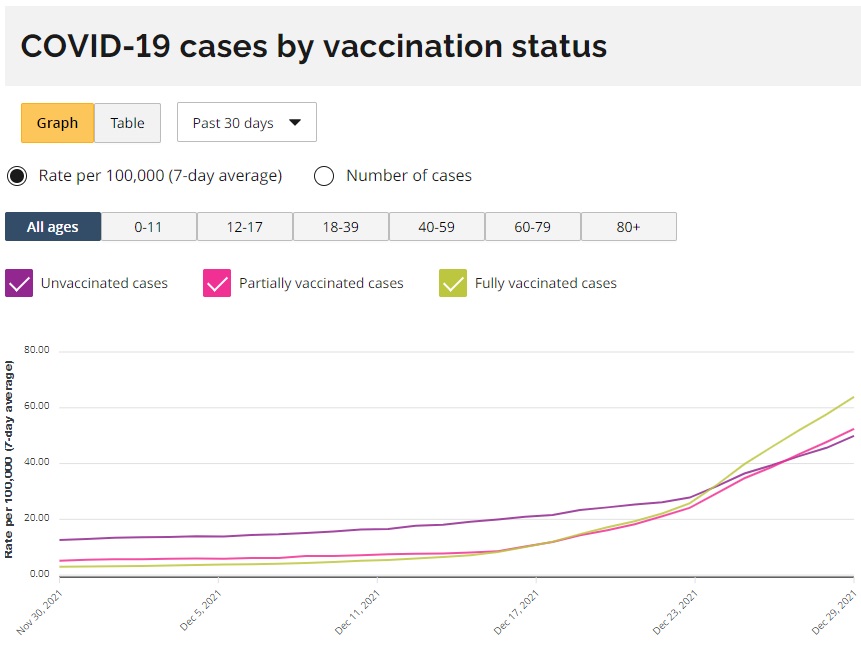Select the 12-17 age tab
The image size is (861, 649).
[244, 227]
